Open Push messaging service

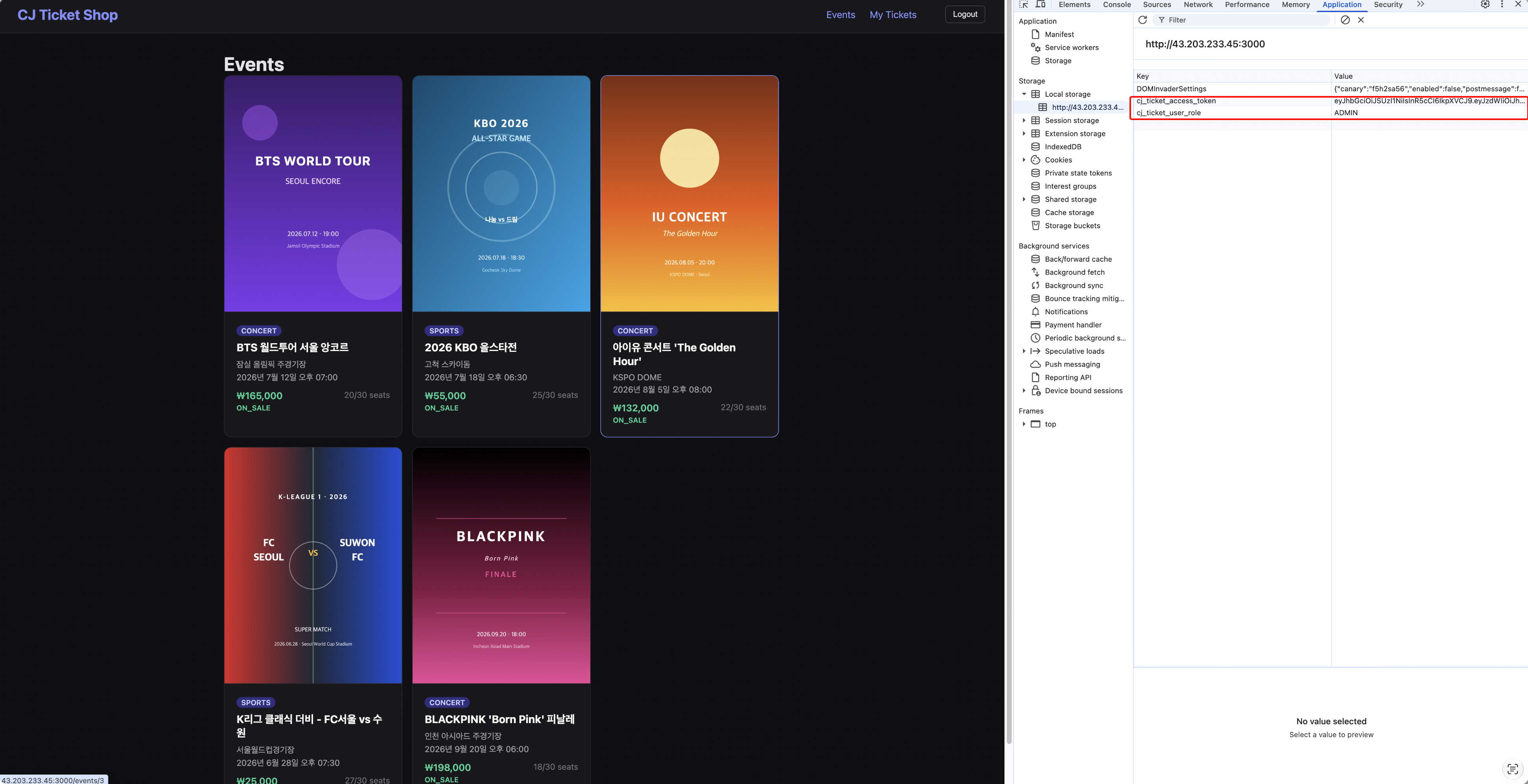(x=1072, y=364)
